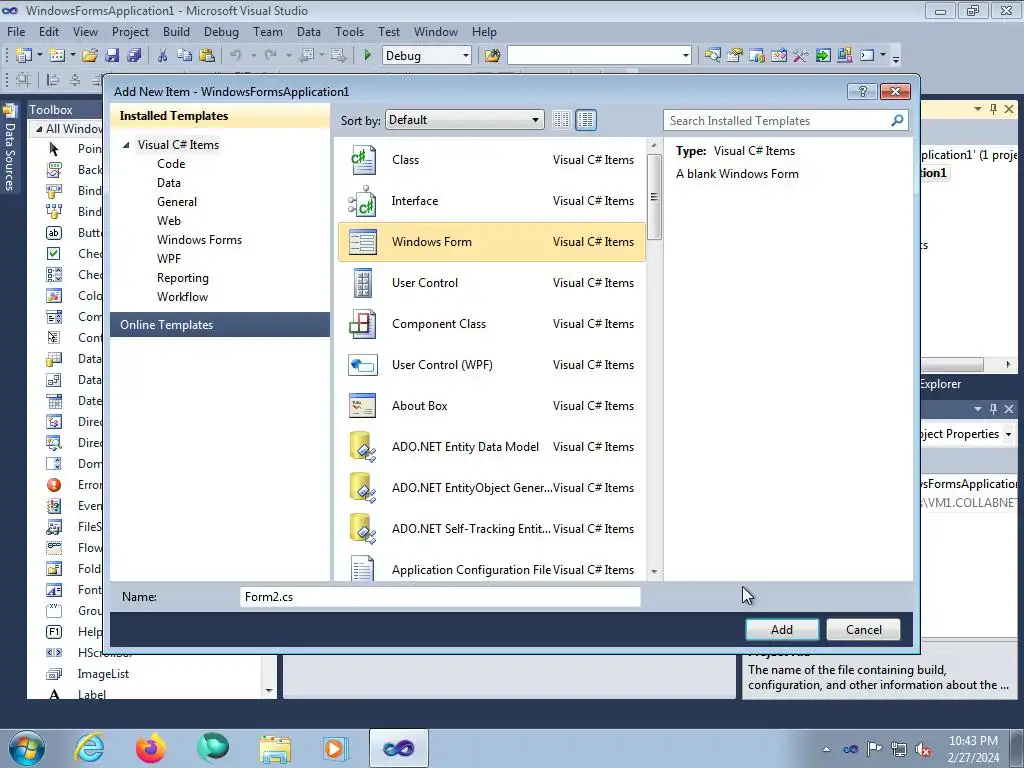Open the Data Sources side tab

point(9,147)
